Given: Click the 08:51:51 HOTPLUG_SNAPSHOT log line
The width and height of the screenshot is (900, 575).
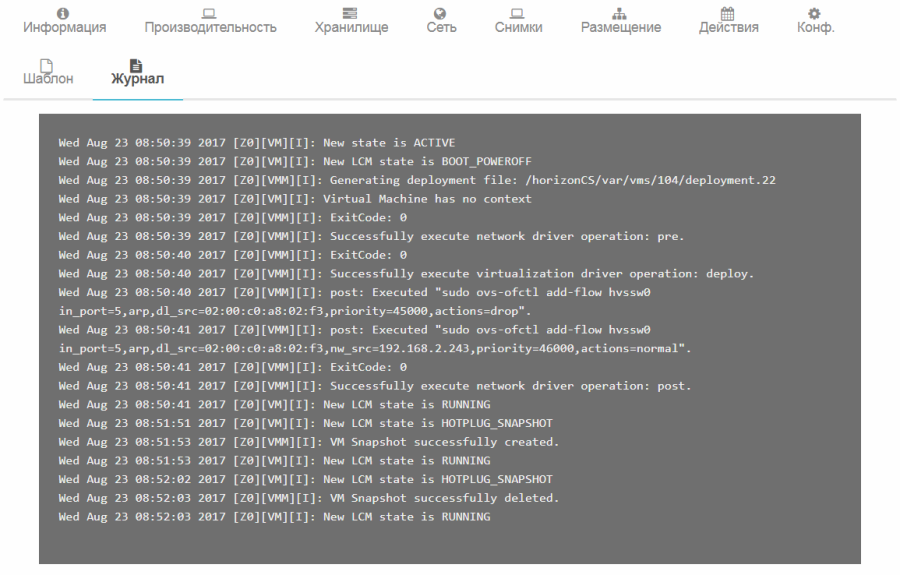Looking at the screenshot, I should point(305,423).
